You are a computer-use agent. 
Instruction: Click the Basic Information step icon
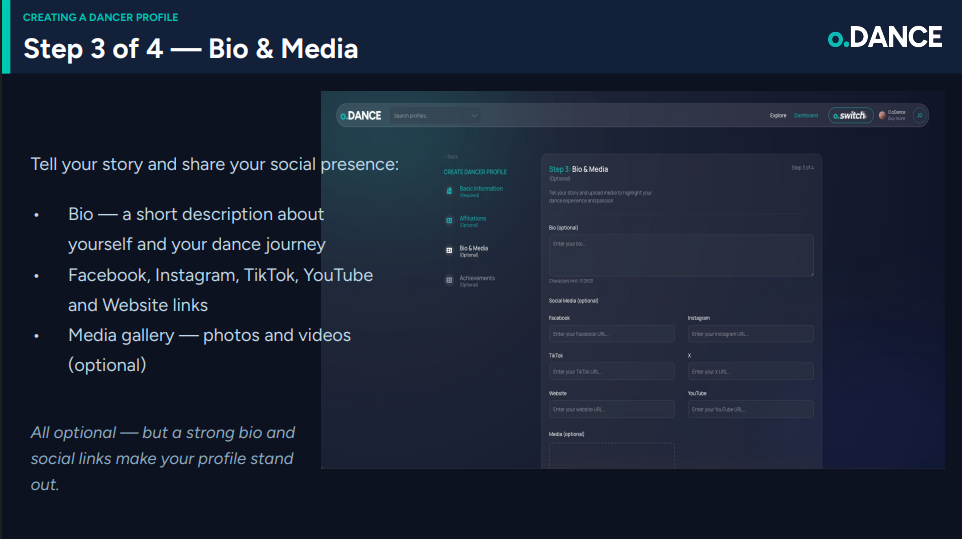pyautogui.click(x=449, y=191)
